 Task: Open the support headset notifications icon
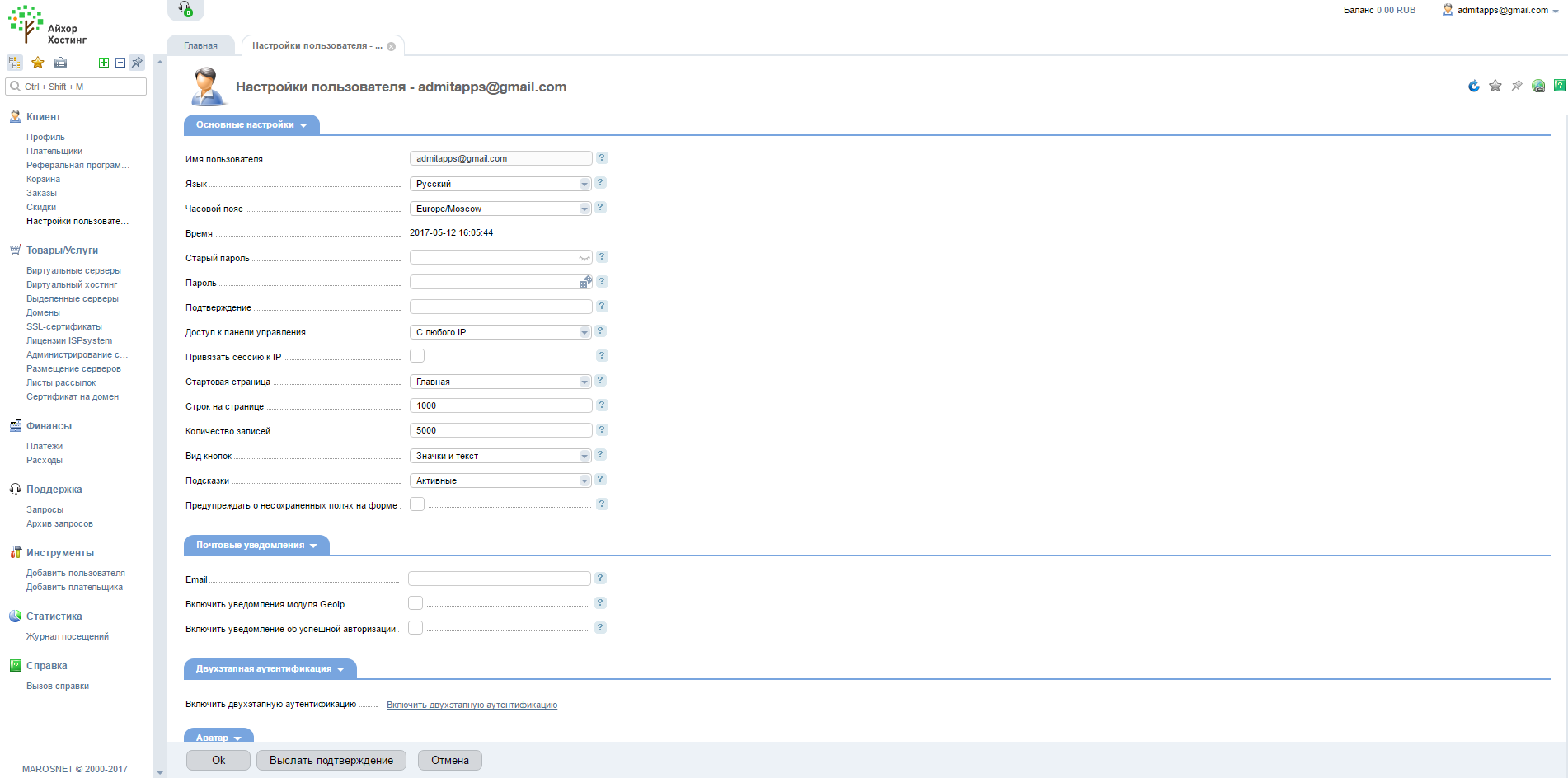click(x=185, y=9)
